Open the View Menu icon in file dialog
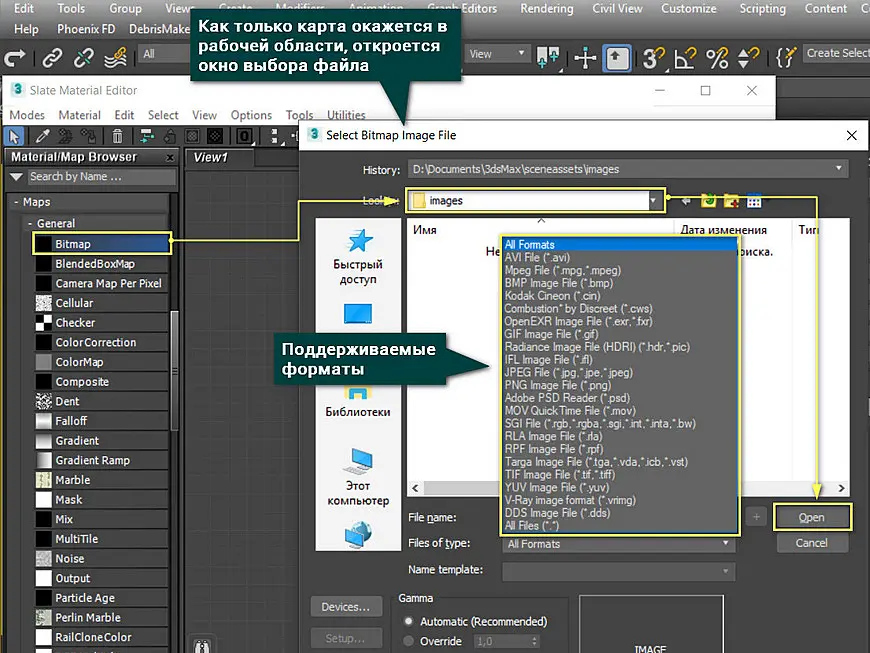 point(754,201)
